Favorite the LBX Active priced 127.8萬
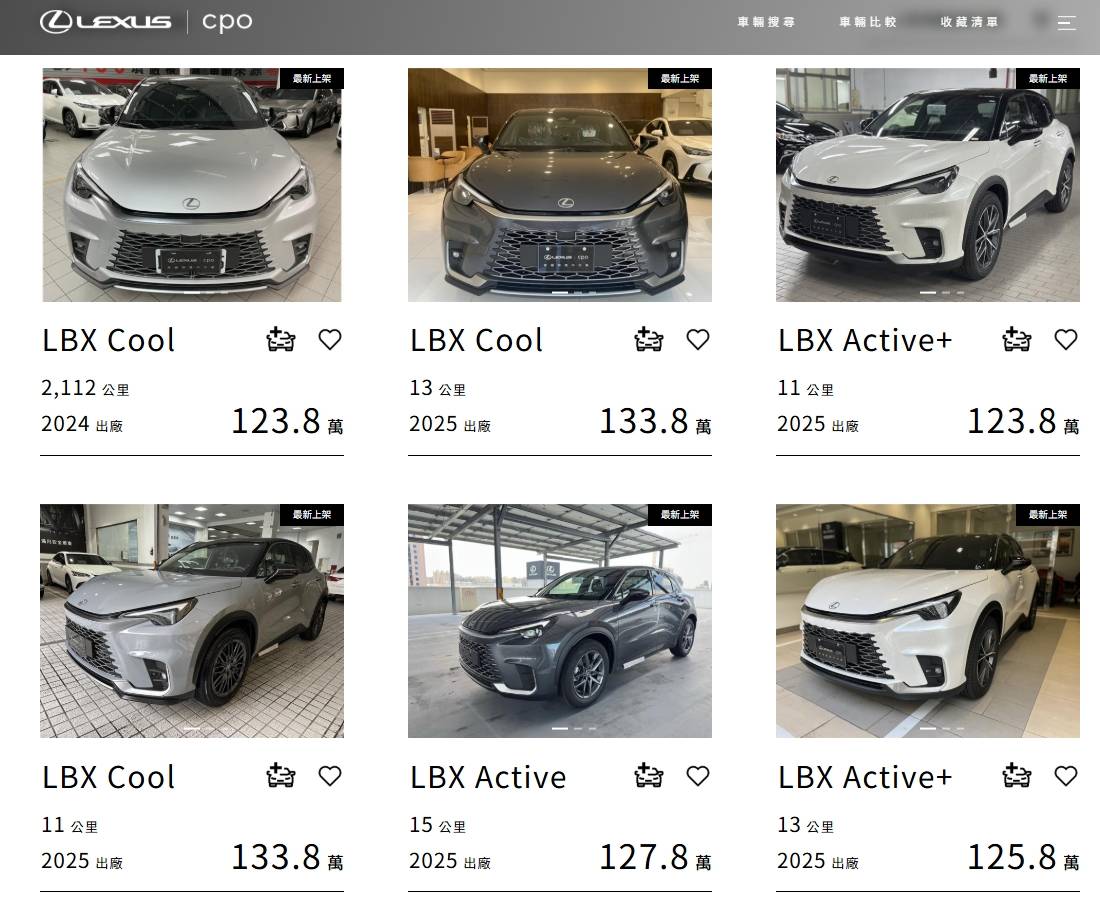This screenshot has height=898, width=1100. coord(697,776)
